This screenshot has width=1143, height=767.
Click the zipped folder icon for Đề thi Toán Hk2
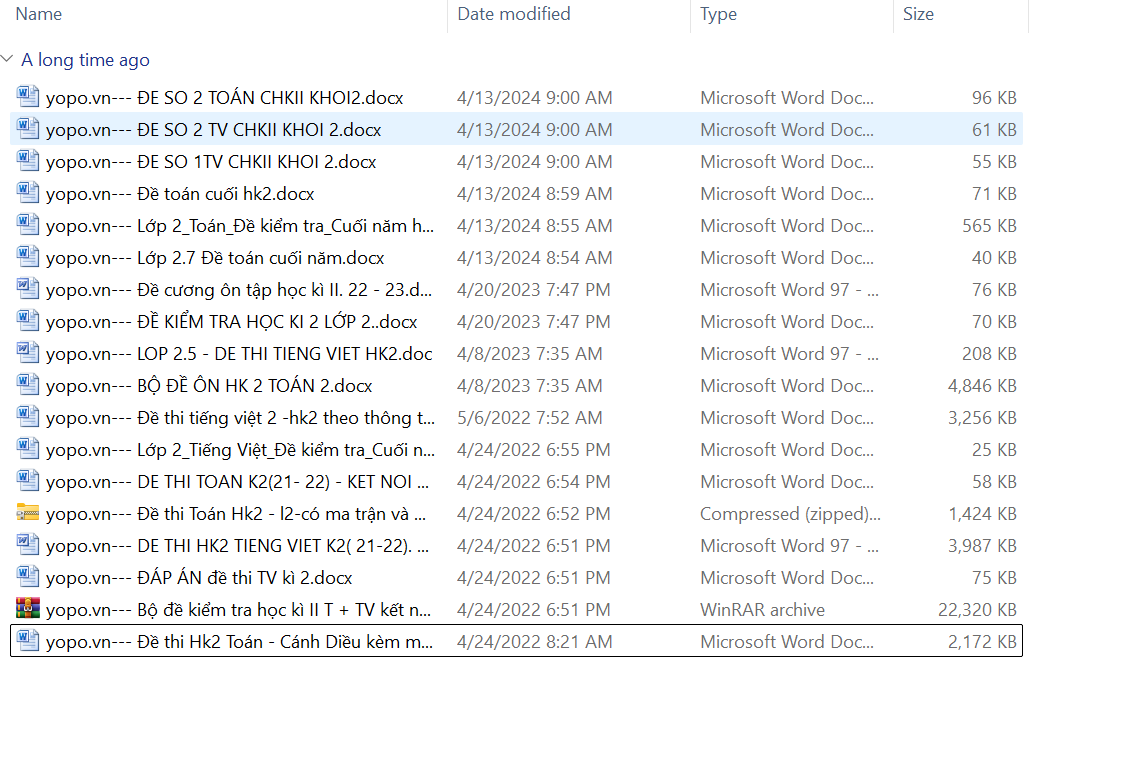tap(28, 514)
